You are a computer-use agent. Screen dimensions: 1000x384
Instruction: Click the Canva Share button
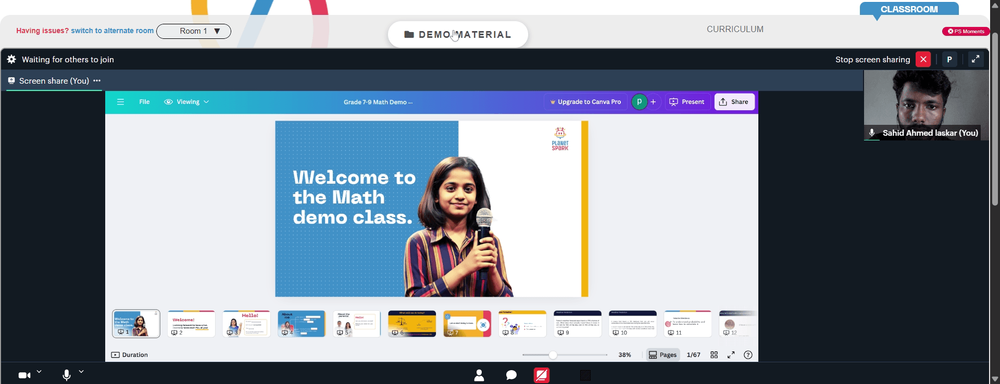point(734,101)
